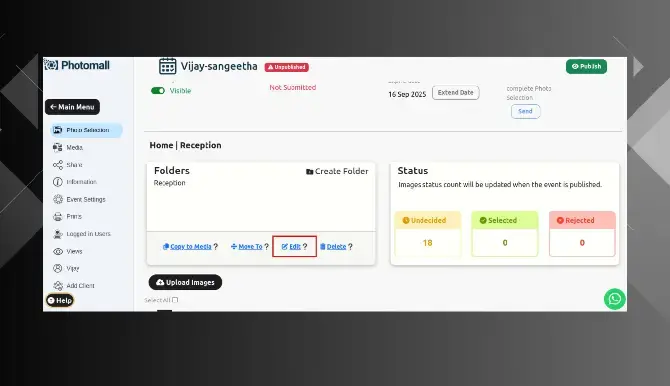Click the help question mark beside Move To

pos(267,247)
